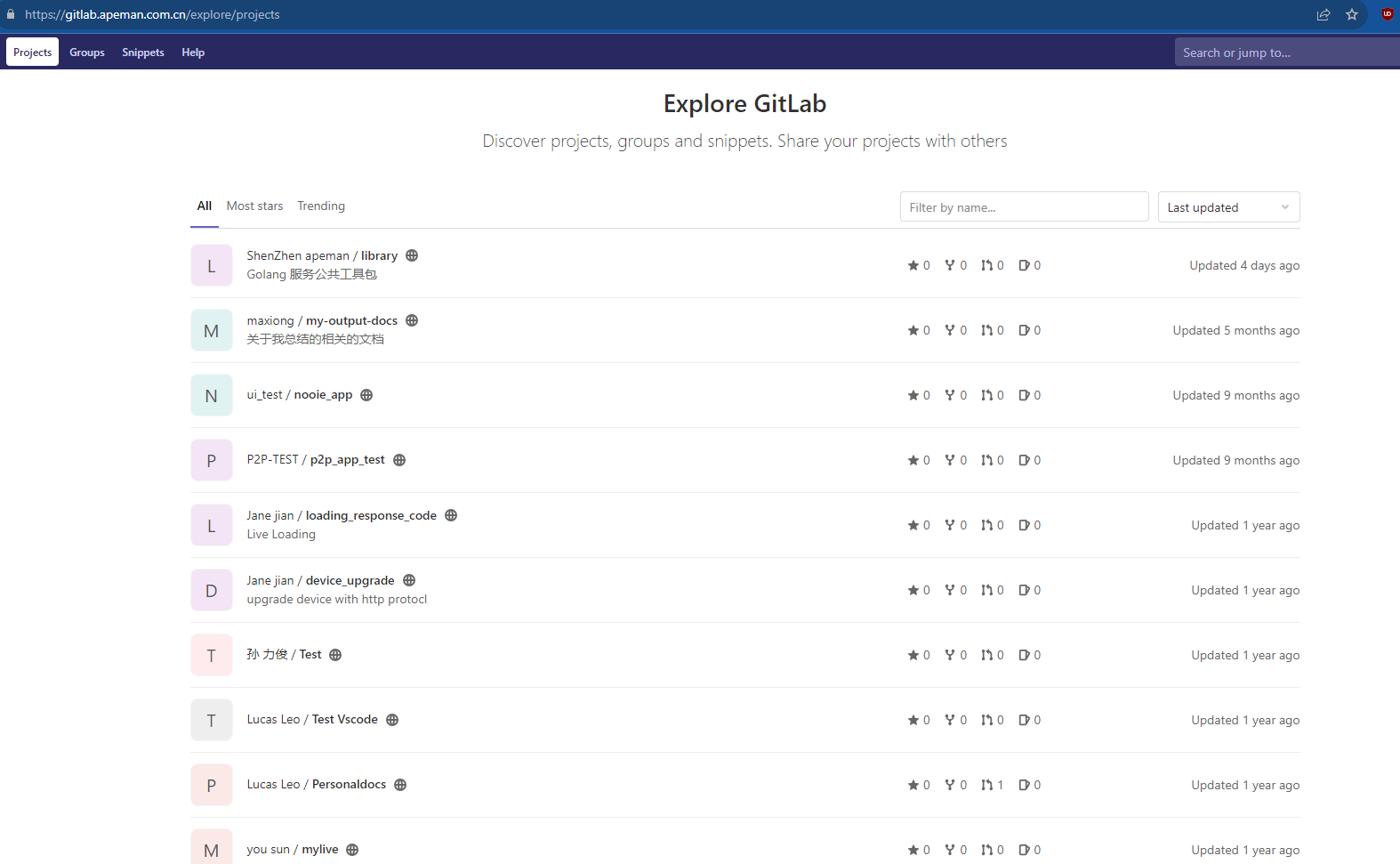Open the ui_test / nooie_app project
This screenshot has width=1400, height=864.
click(x=300, y=394)
